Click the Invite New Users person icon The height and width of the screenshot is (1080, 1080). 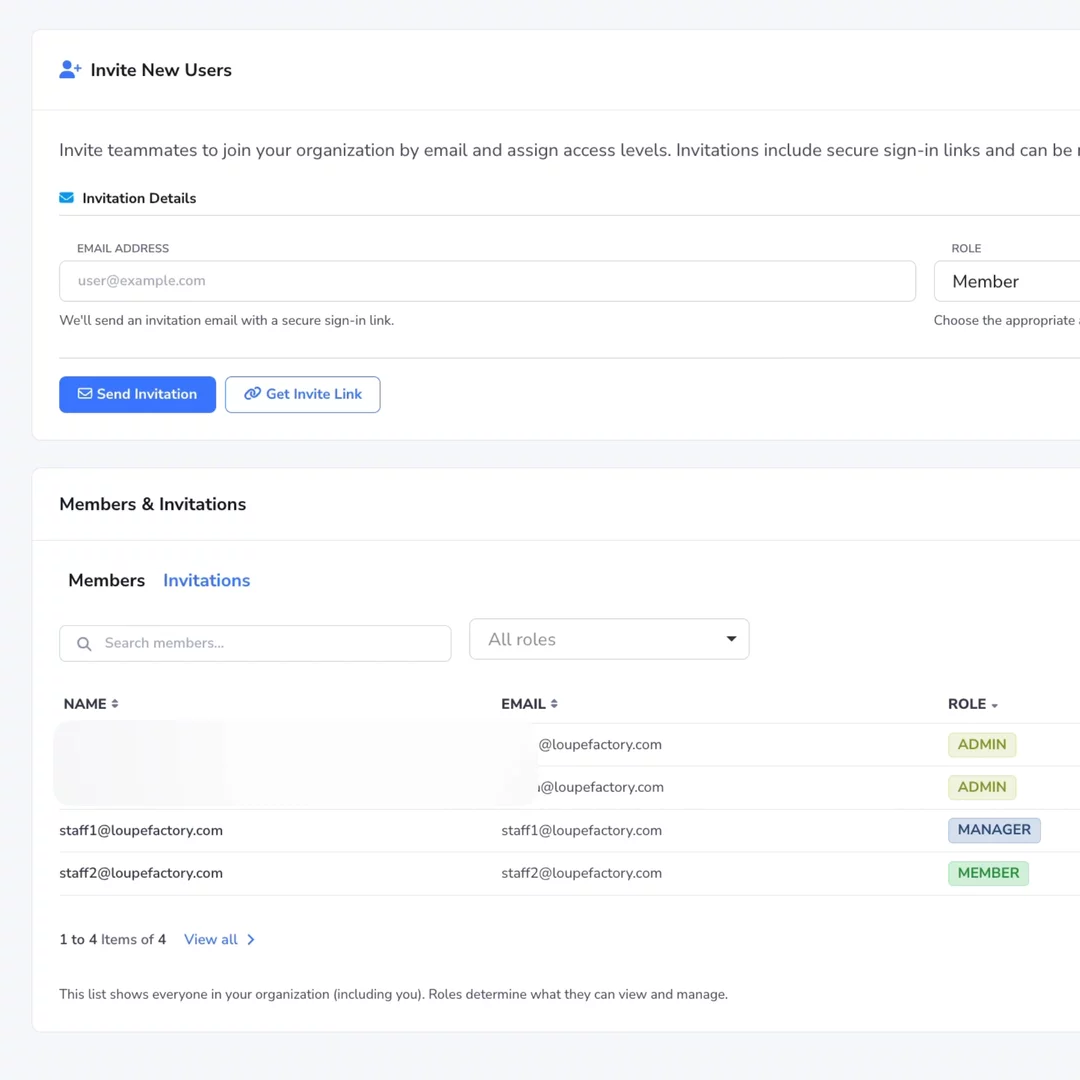pos(70,70)
